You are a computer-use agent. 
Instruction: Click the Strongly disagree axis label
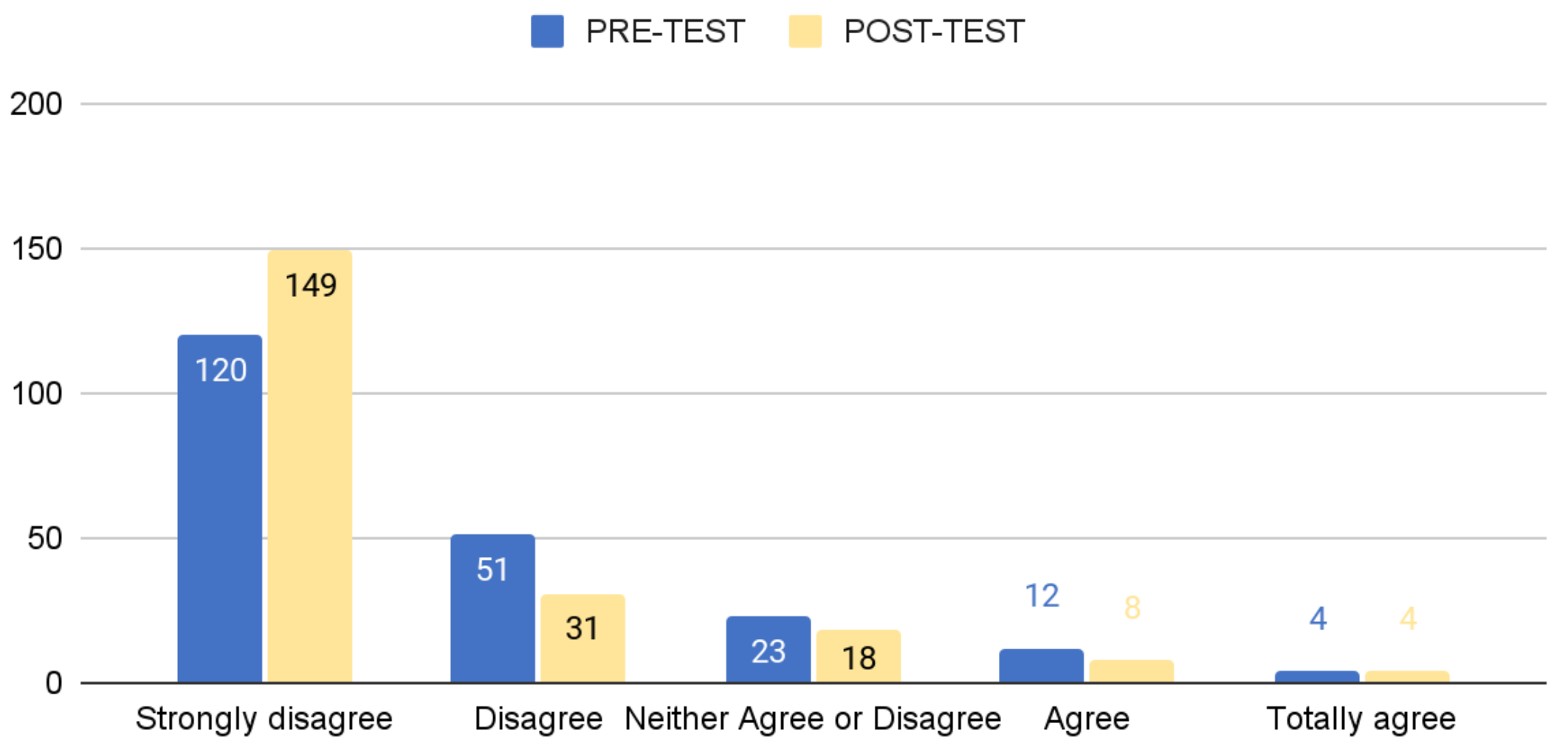pyautogui.click(x=264, y=719)
